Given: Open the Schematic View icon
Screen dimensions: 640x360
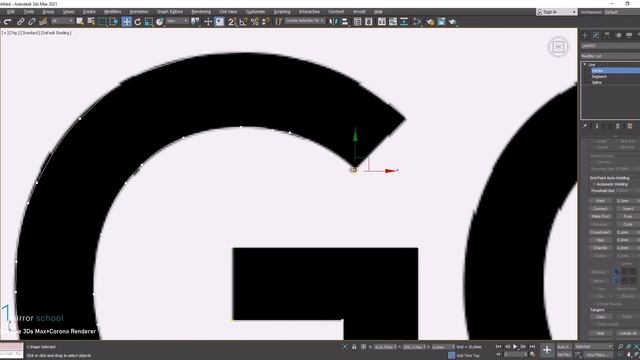Looking at the screenshot, I should click(404, 22).
